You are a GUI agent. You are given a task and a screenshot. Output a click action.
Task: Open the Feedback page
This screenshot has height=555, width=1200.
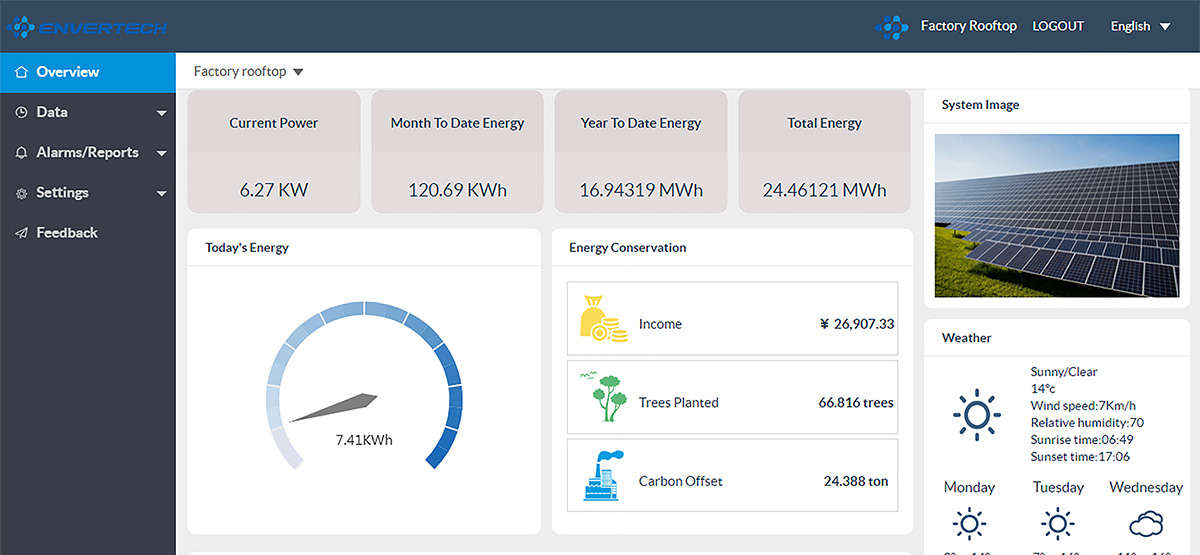tap(66, 232)
